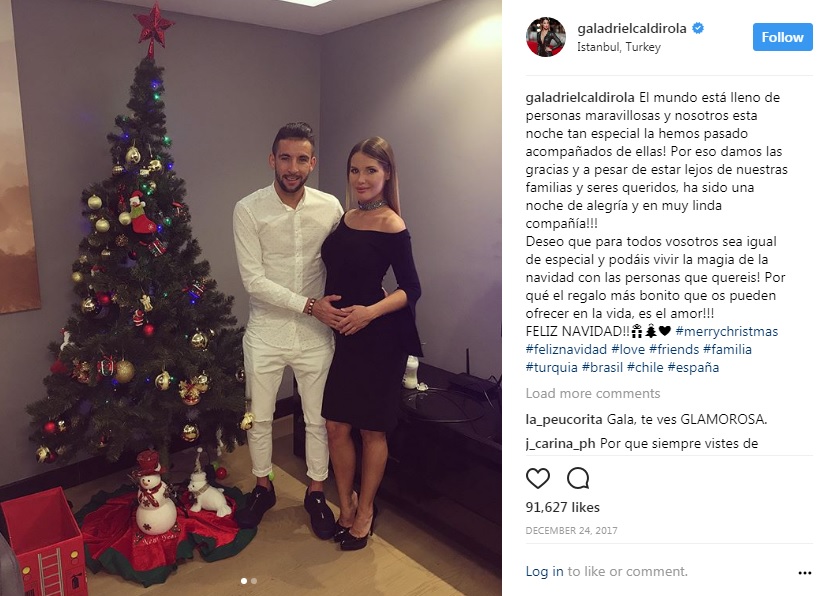
Task: Open the #feliznavidad hashtag
Action: [566, 349]
